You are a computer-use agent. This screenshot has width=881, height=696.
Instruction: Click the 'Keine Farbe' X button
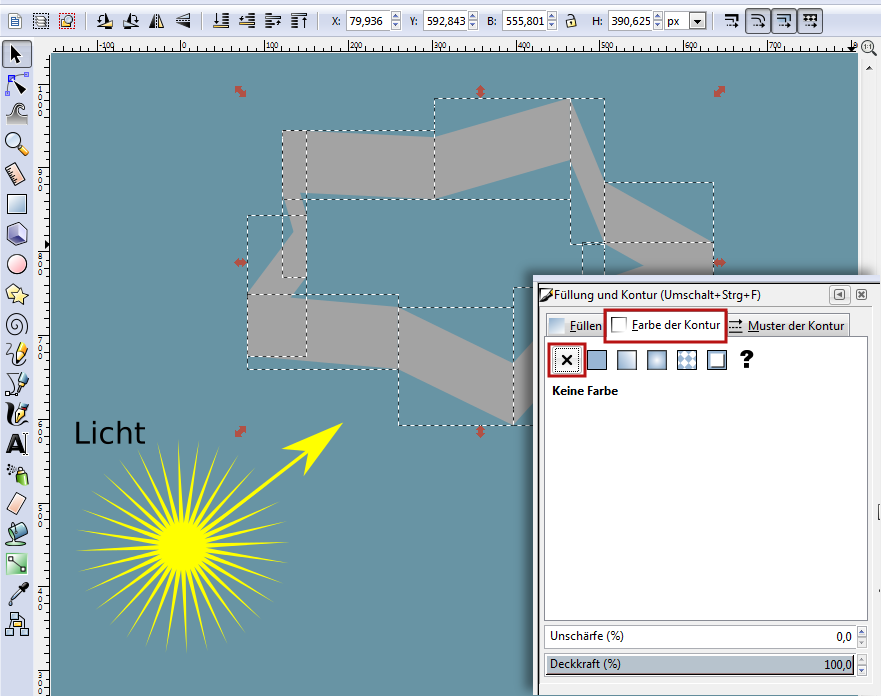[x=567, y=359]
